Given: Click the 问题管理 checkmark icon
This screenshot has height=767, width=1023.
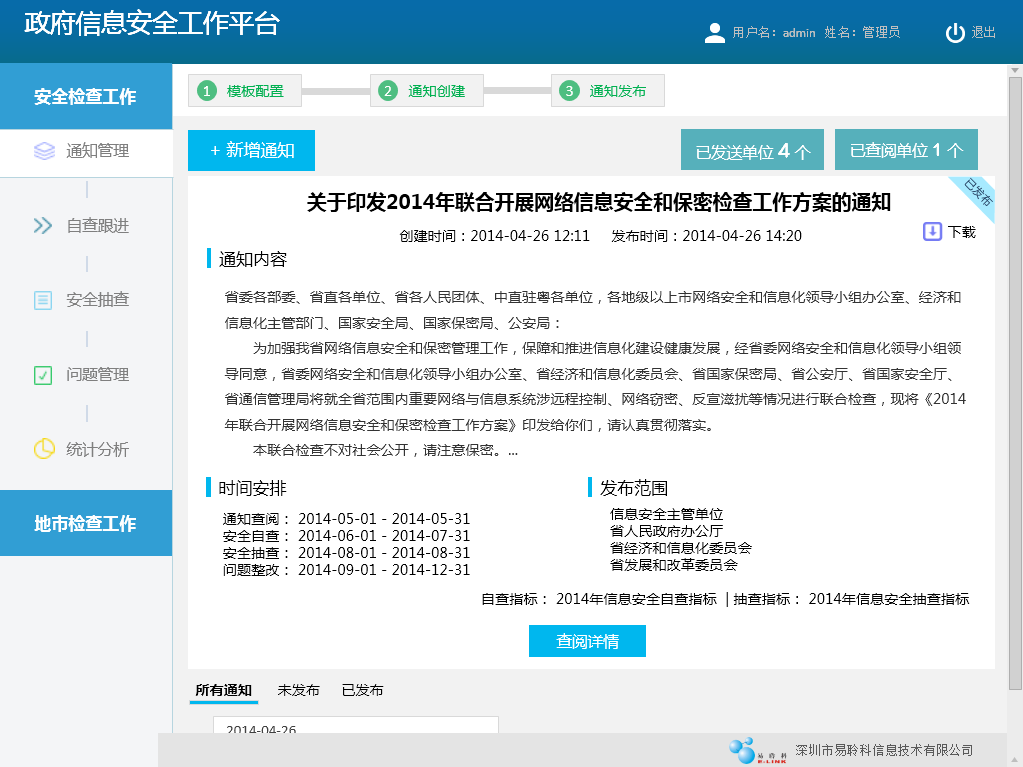Looking at the screenshot, I should pos(43,375).
